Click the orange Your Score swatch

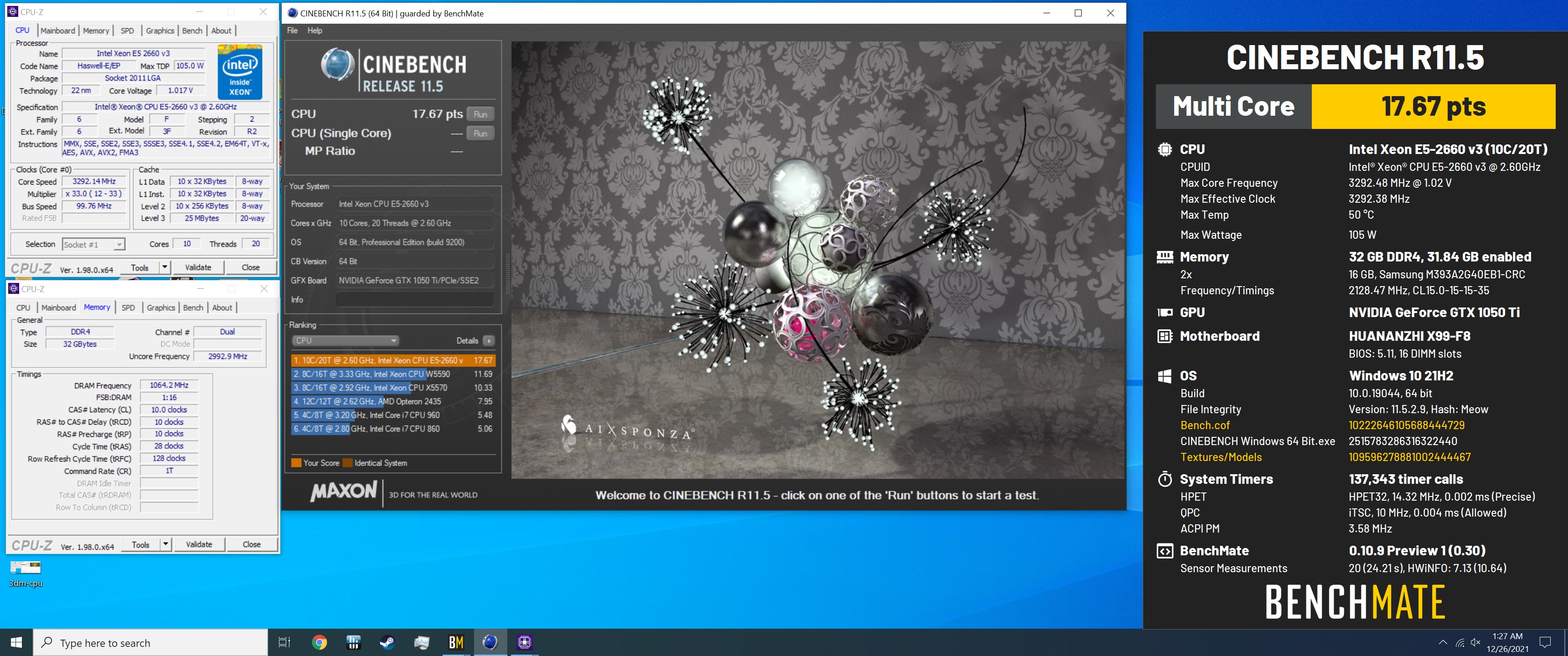coord(296,463)
